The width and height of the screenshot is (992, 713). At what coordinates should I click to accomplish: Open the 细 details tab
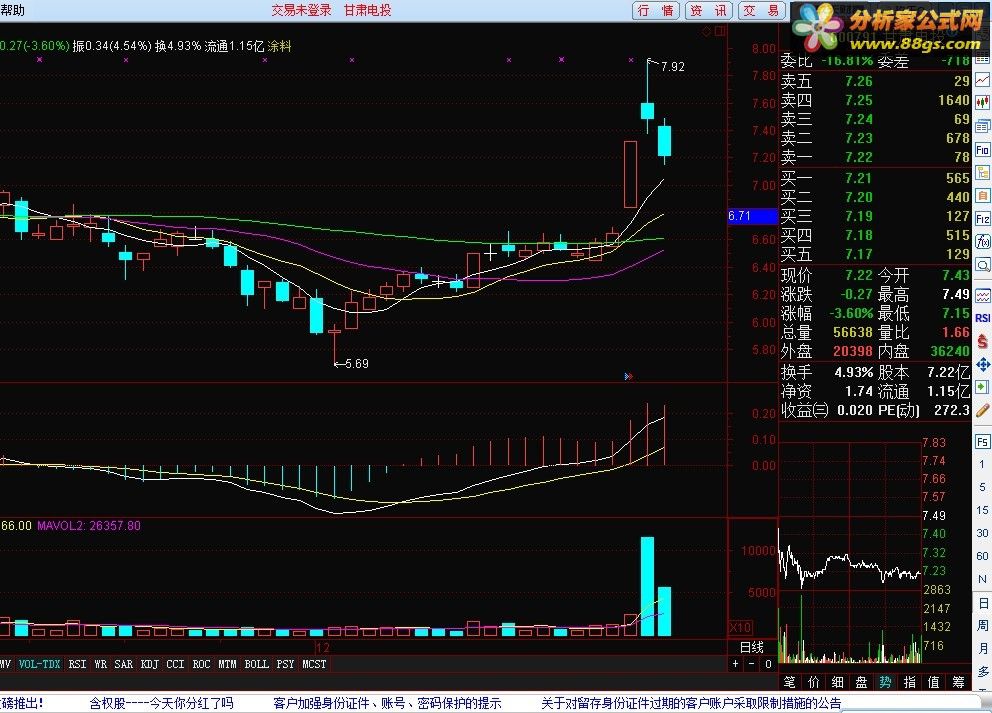[838, 682]
